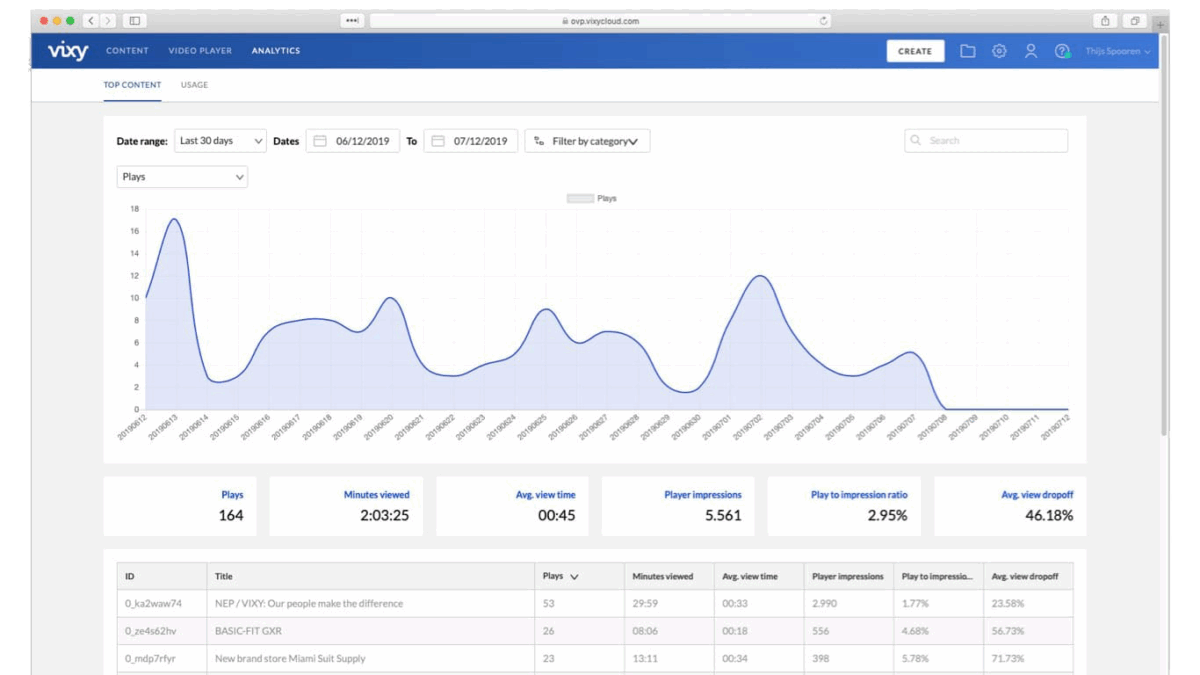Click the reader dots button near address bar
1200x675 pixels.
tap(352, 20)
